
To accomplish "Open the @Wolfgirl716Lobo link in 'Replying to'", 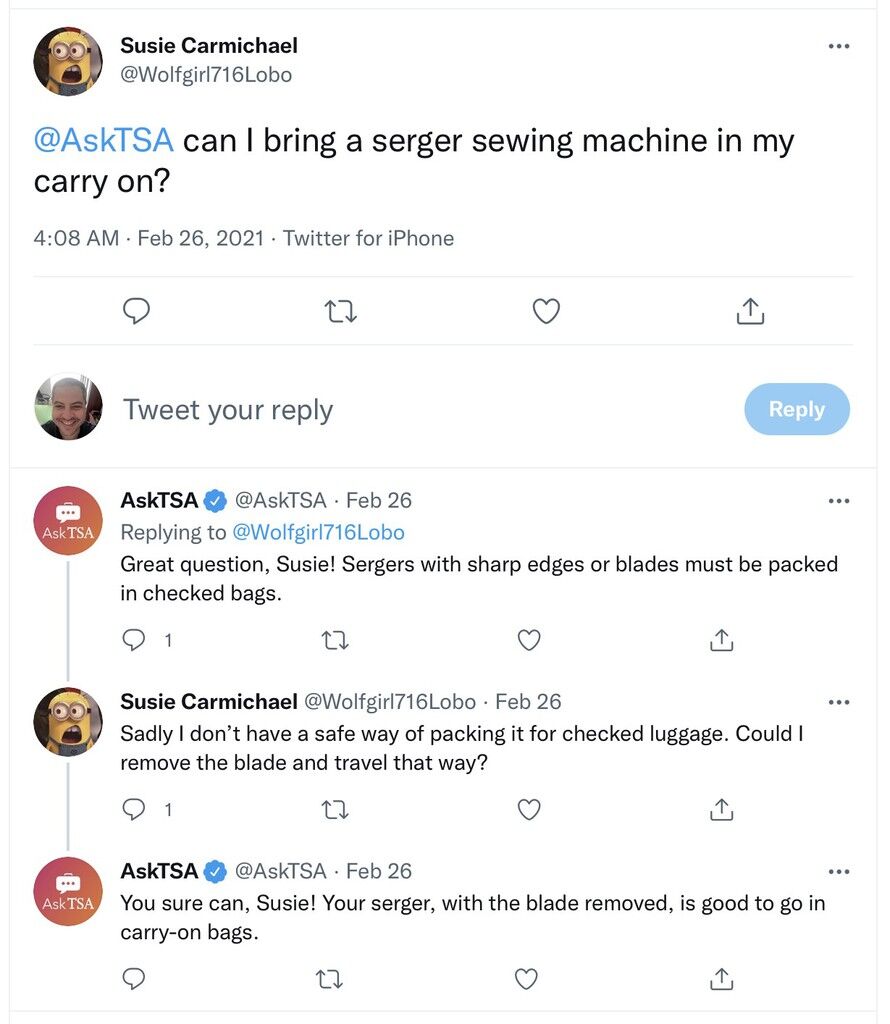I will (x=319, y=532).
